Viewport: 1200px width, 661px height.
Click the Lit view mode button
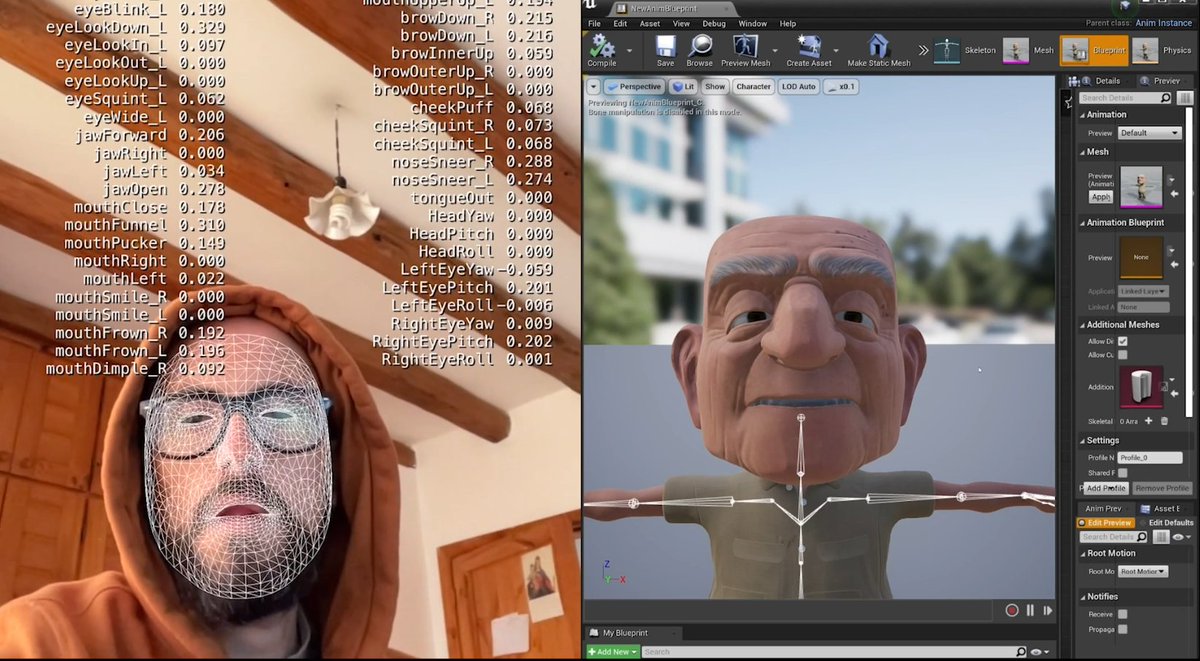(683, 87)
